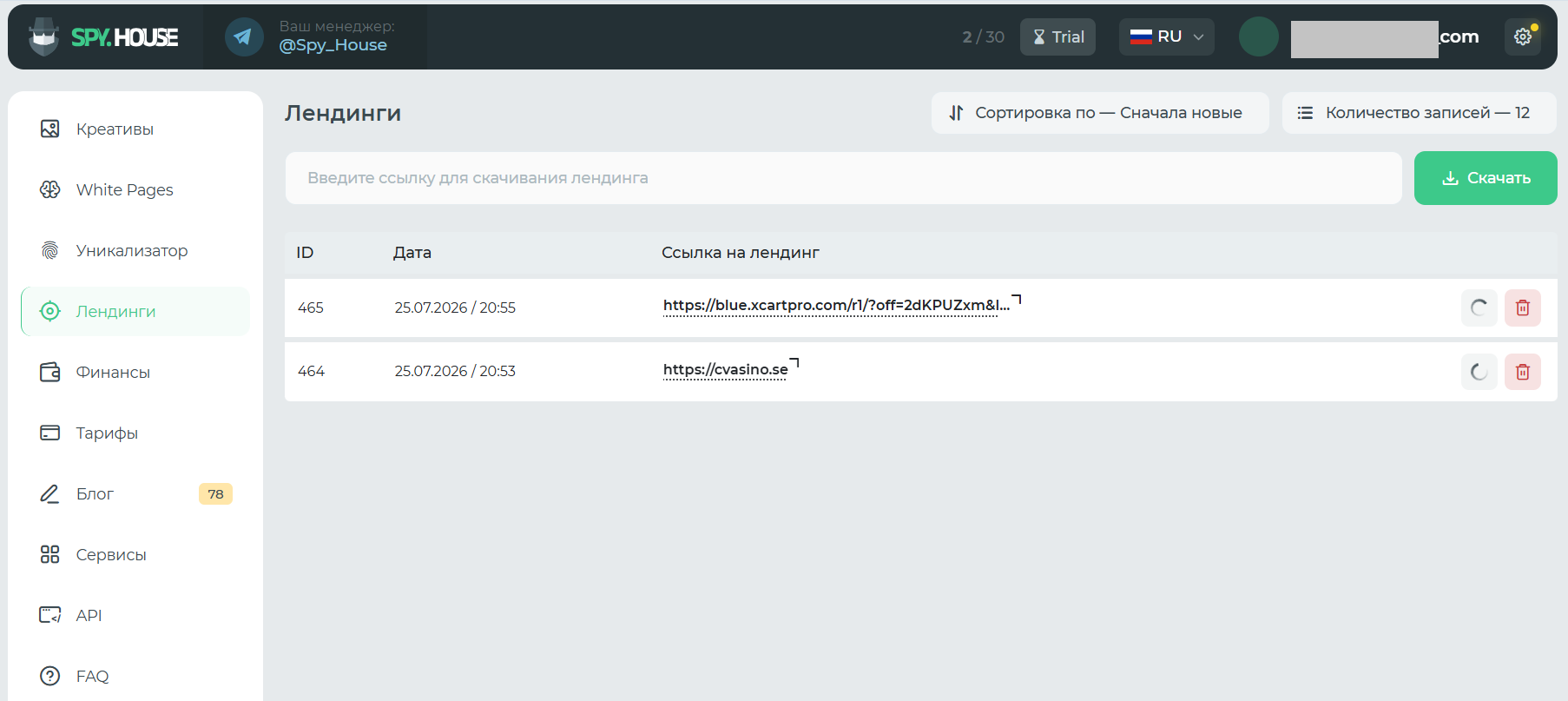Click the loading spinner for record 465
1568x701 pixels.
tap(1479, 308)
